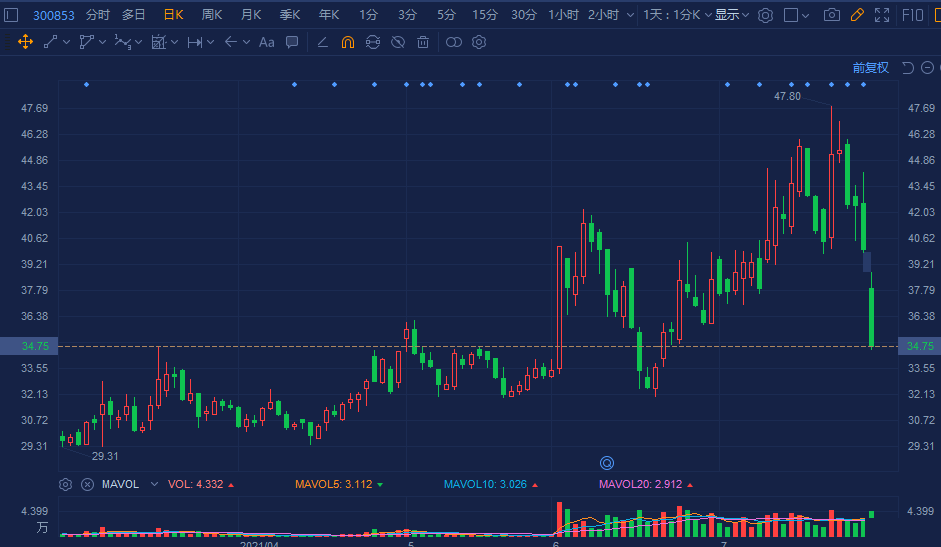Select the move/crosshair cursor tool
Screen dimensions: 941x547
tap(25, 42)
